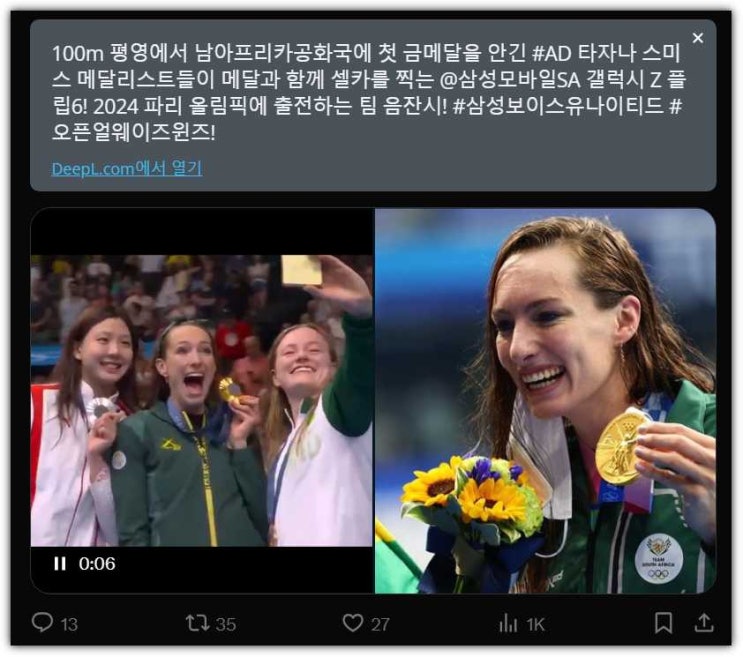The width and height of the screenshot is (743, 657).
Task: Open the DeepL.com link
Action: pos(127,169)
